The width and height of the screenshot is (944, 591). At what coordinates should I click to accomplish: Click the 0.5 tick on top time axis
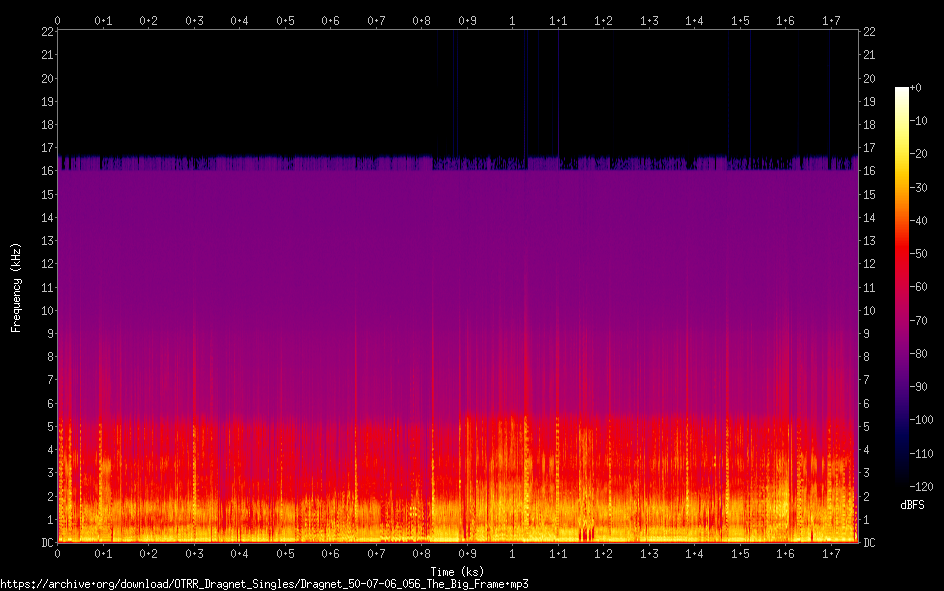(285, 20)
